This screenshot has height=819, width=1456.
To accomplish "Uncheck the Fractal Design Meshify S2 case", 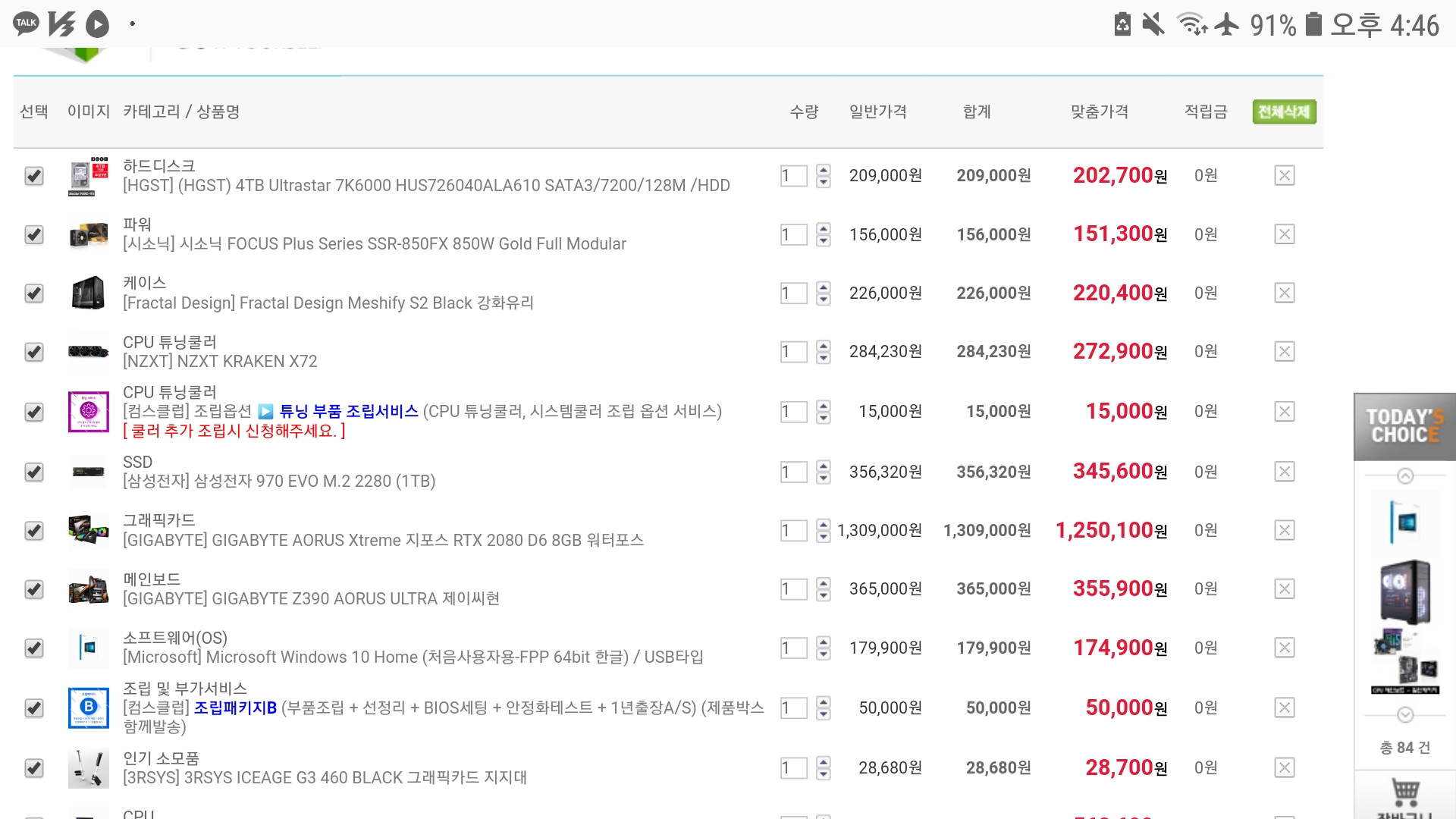I will pos(34,293).
